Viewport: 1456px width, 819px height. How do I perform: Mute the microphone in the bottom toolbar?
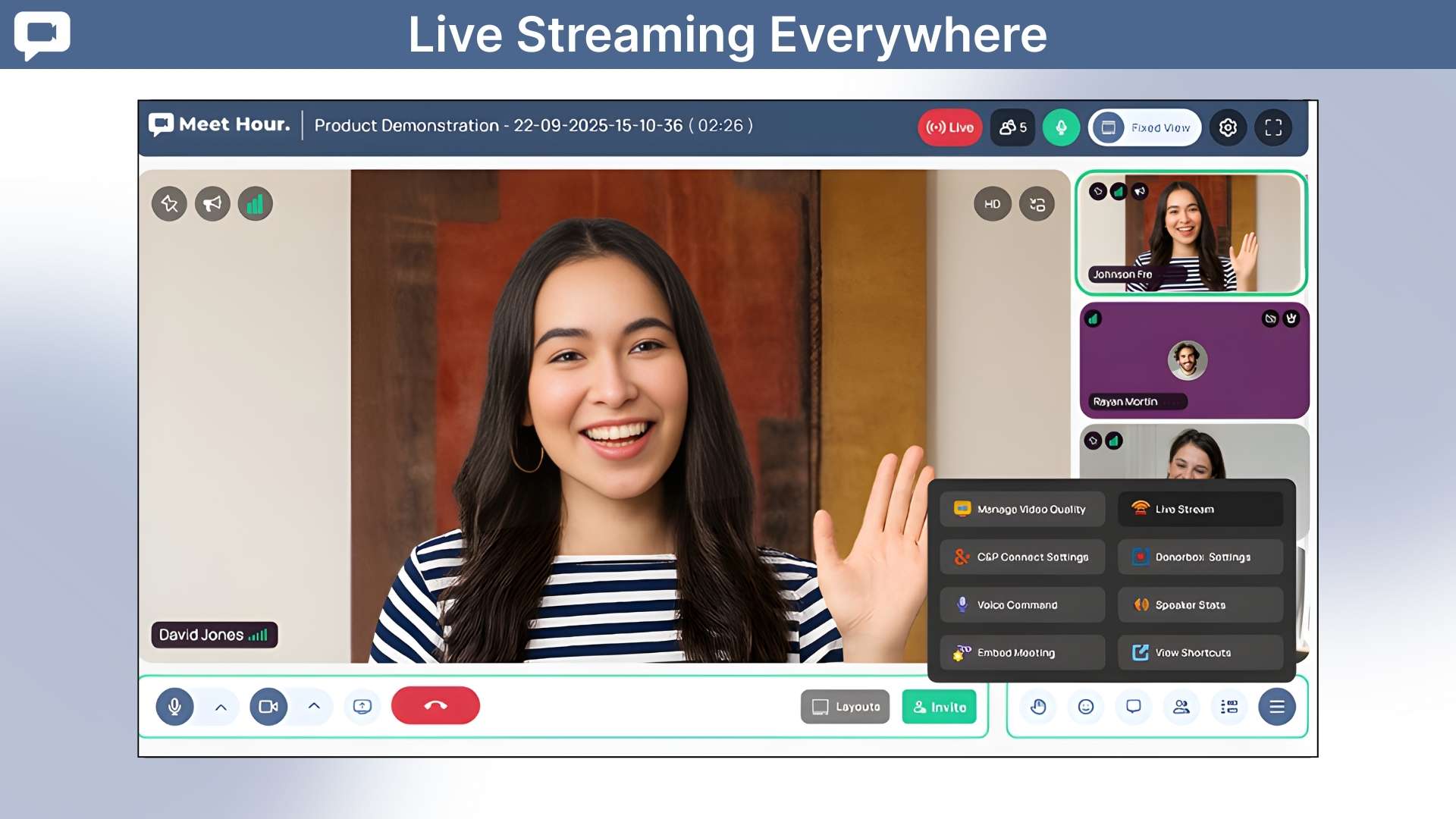(x=174, y=706)
